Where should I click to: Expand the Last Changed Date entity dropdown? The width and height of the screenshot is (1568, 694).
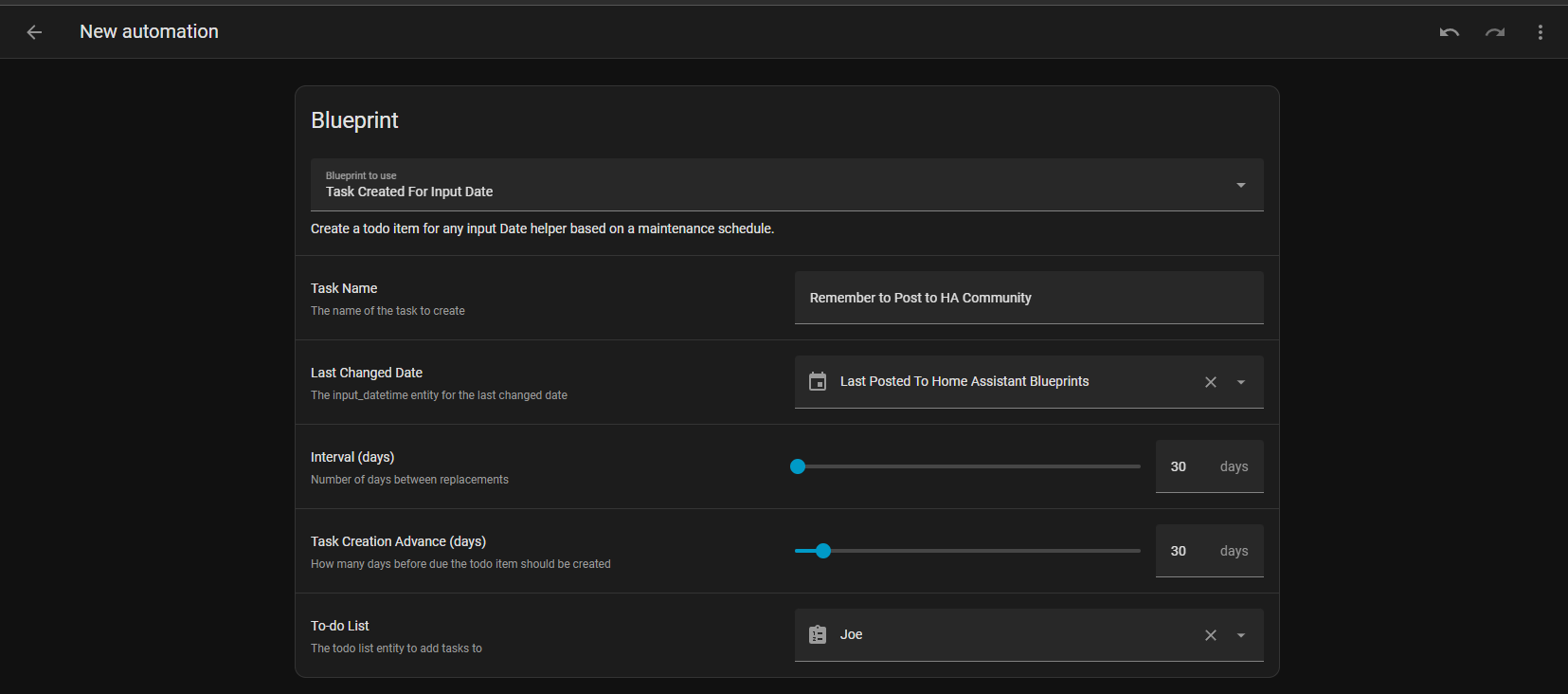pyautogui.click(x=1240, y=382)
